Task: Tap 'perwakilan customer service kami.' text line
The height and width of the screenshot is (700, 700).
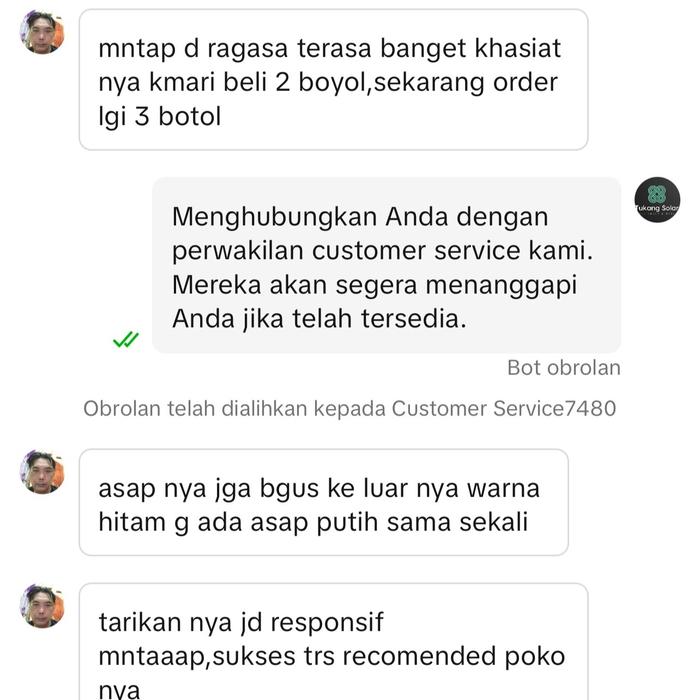Action: [x=383, y=250]
